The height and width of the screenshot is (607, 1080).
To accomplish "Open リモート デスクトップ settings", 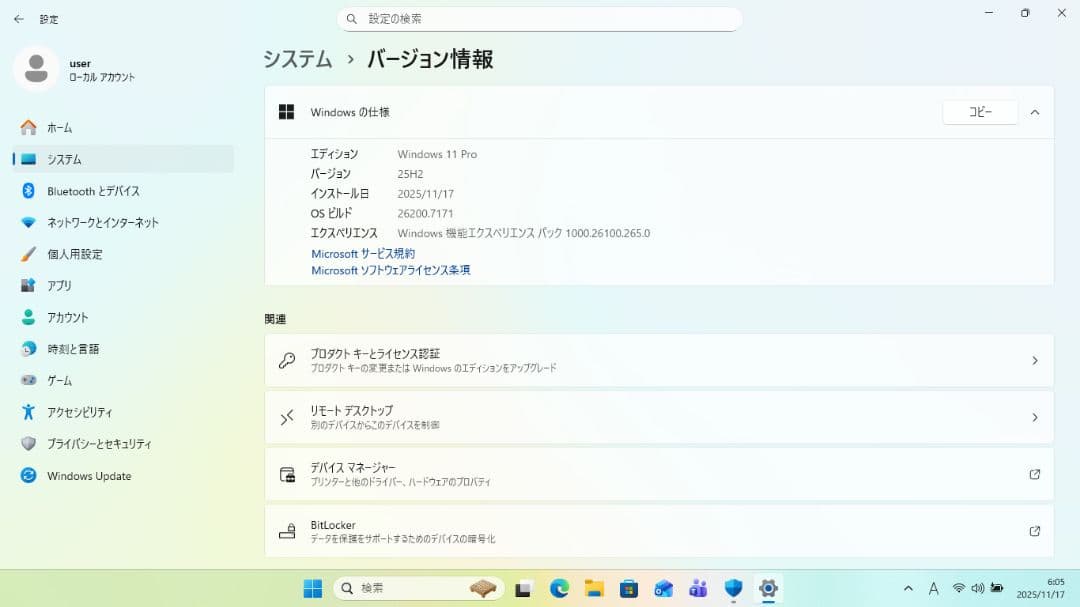I will (658, 417).
